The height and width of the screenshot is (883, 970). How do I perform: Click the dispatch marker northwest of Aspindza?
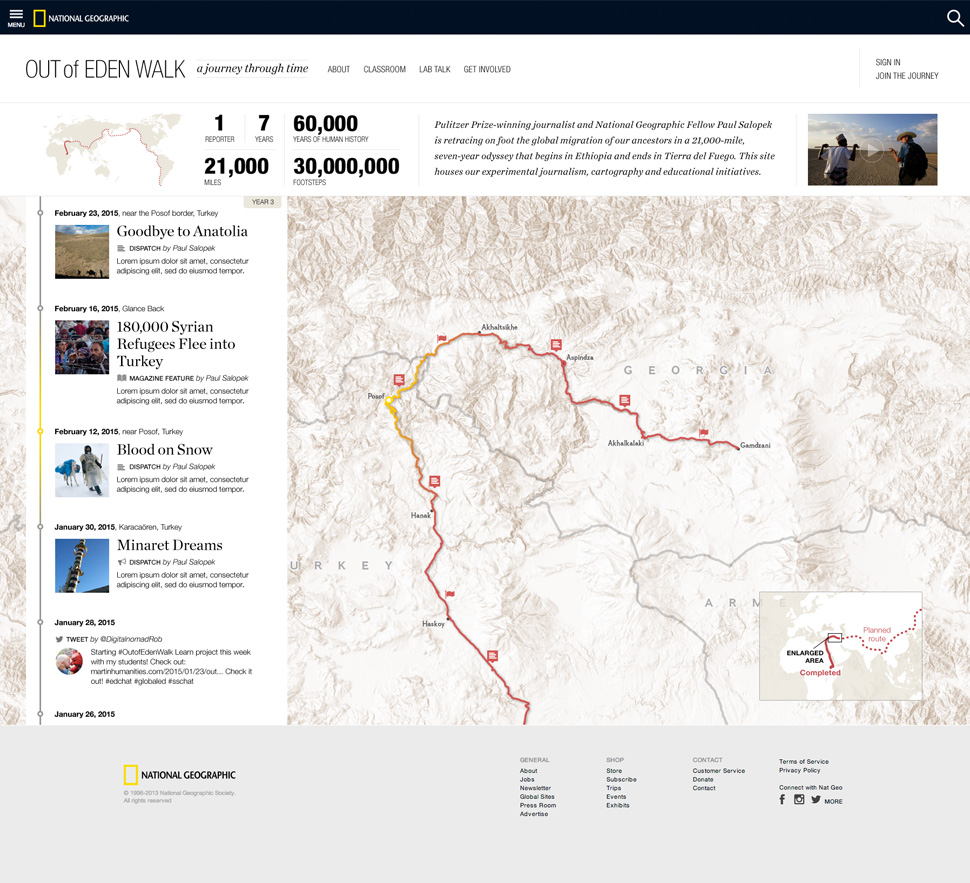[556, 345]
